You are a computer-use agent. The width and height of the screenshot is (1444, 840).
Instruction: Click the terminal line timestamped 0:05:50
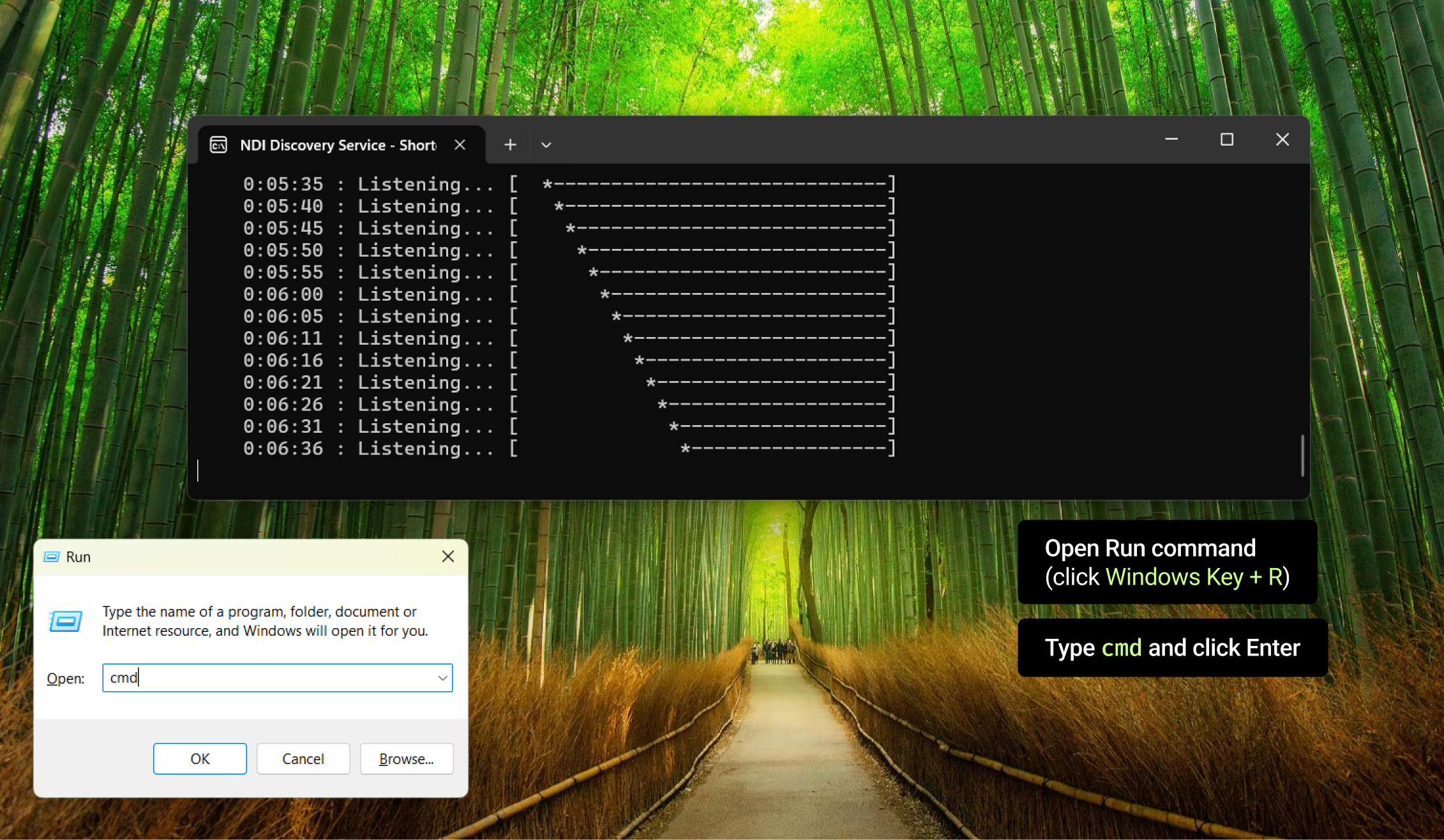(x=569, y=250)
